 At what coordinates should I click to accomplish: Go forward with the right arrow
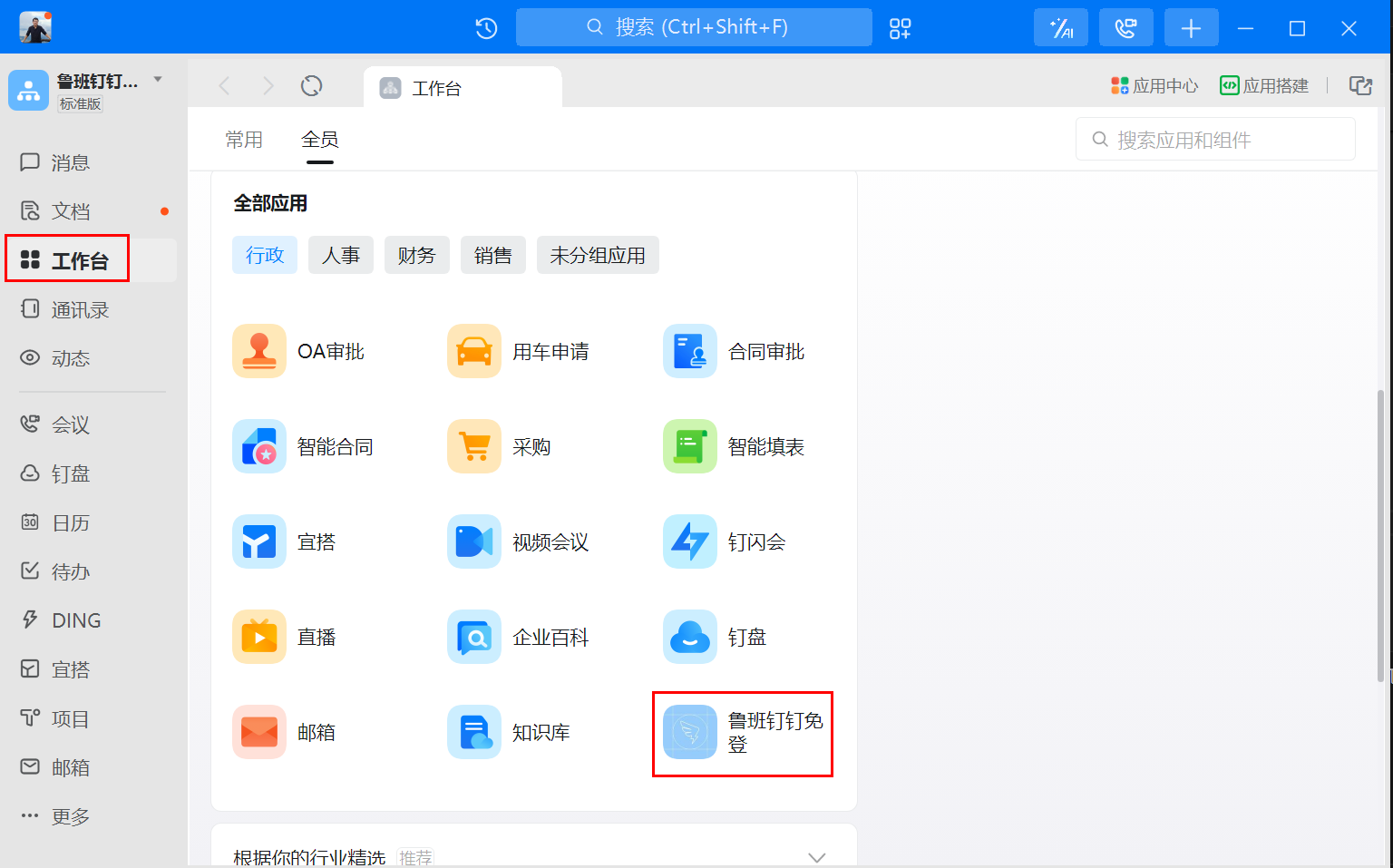click(268, 86)
